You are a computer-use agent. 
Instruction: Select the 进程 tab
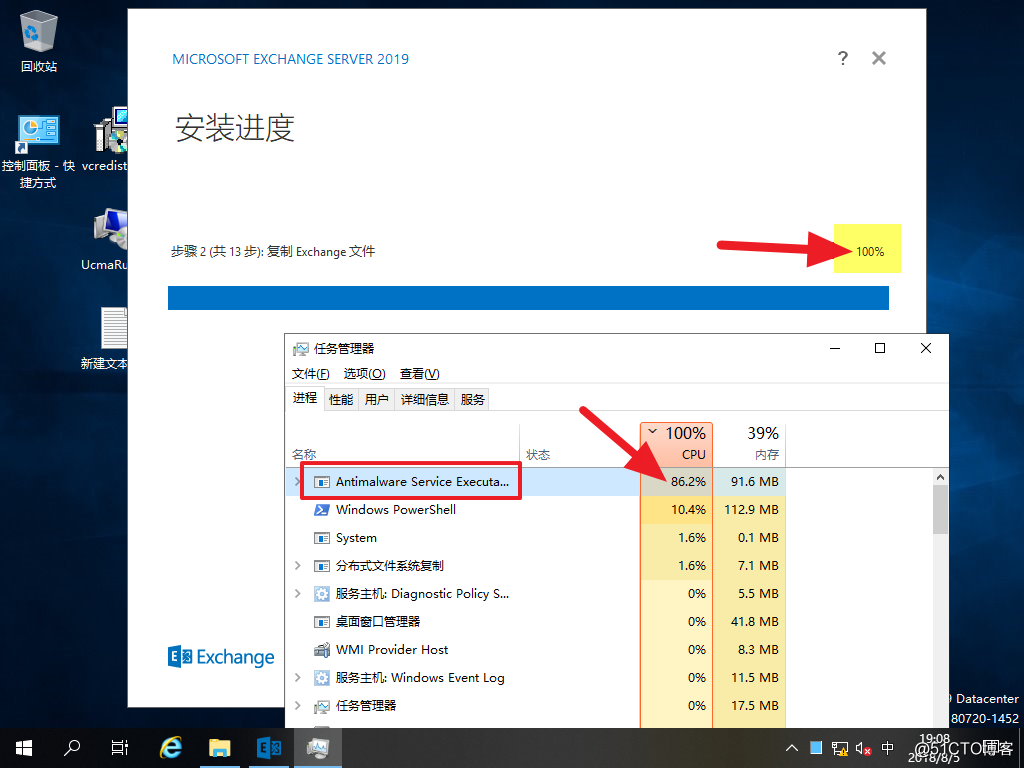(304, 398)
